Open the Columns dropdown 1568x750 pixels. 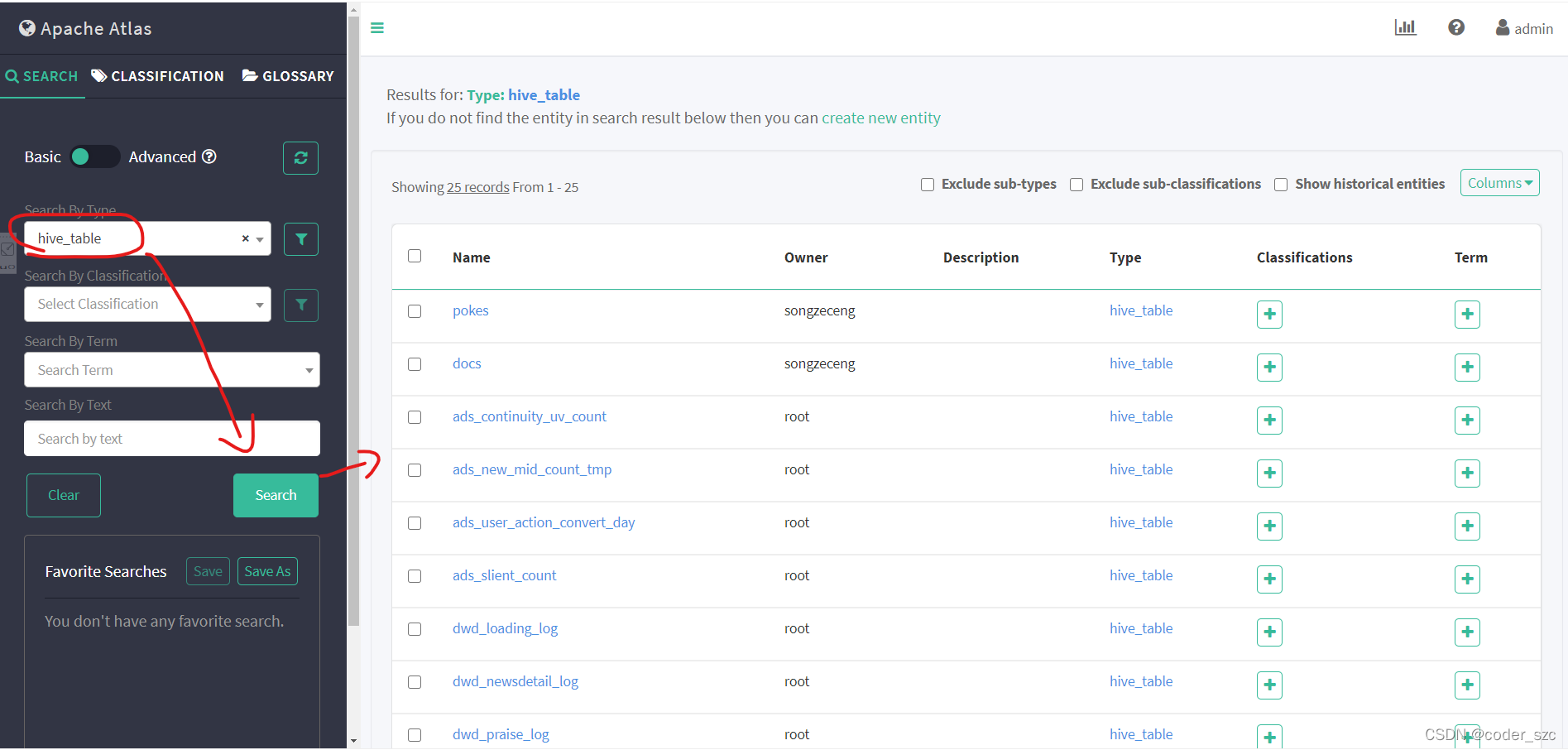pyautogui.click(x=1500, y=183)
